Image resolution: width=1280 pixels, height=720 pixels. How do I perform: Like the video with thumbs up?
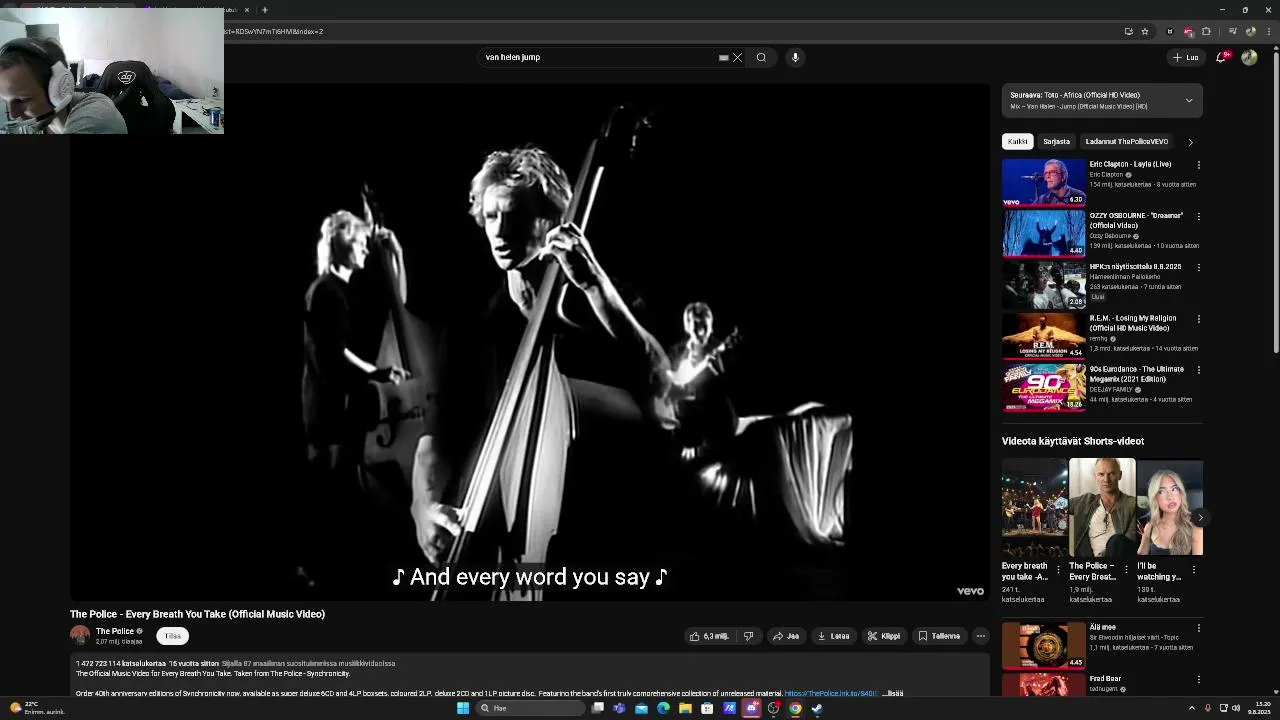click(709, 636)
